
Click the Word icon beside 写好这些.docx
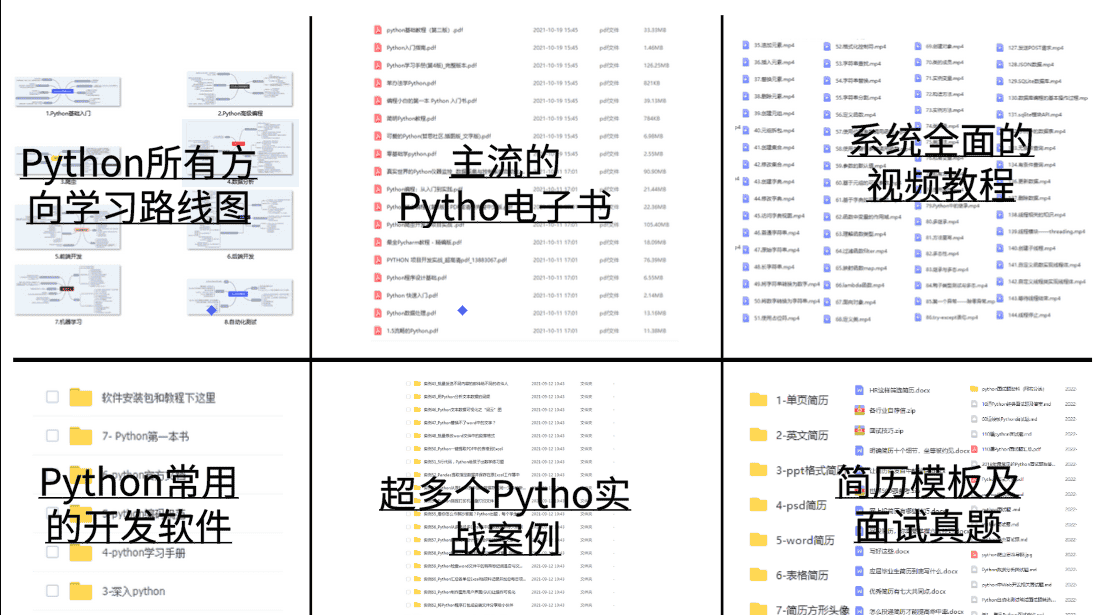click(x=858, y=551)
